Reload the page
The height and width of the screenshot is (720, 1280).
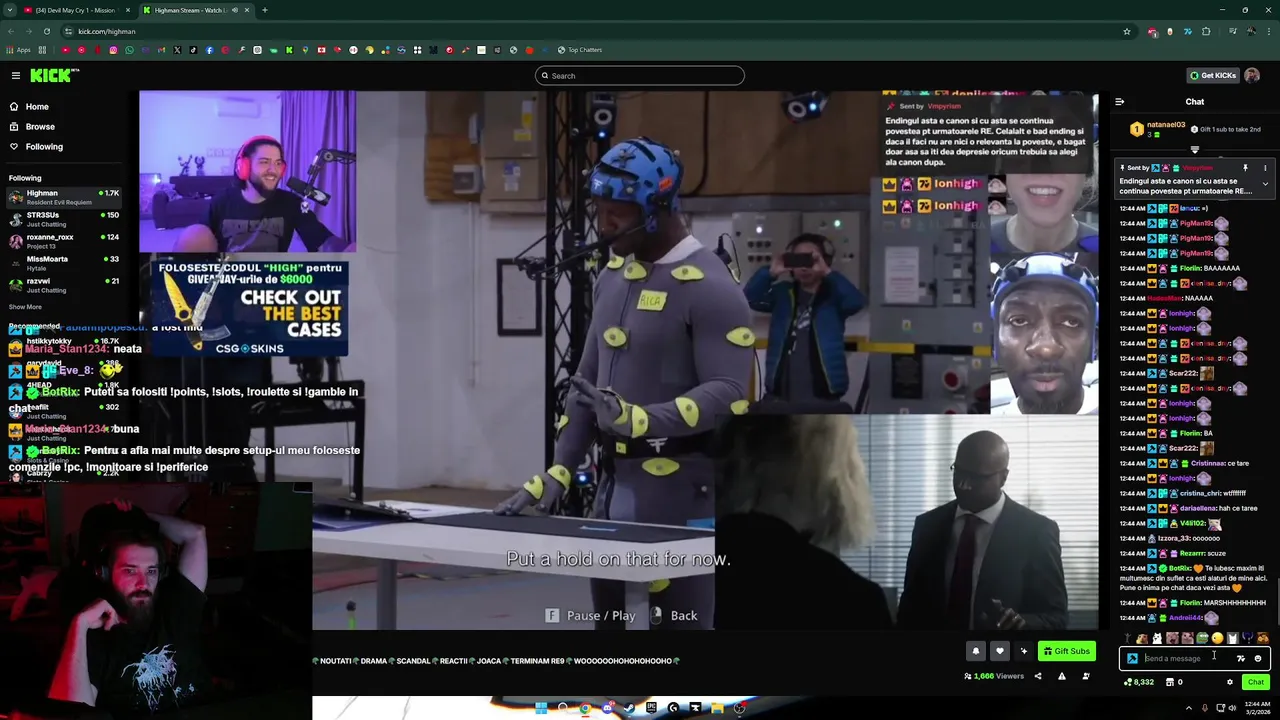pyautogui.click(x=47, y=31)
